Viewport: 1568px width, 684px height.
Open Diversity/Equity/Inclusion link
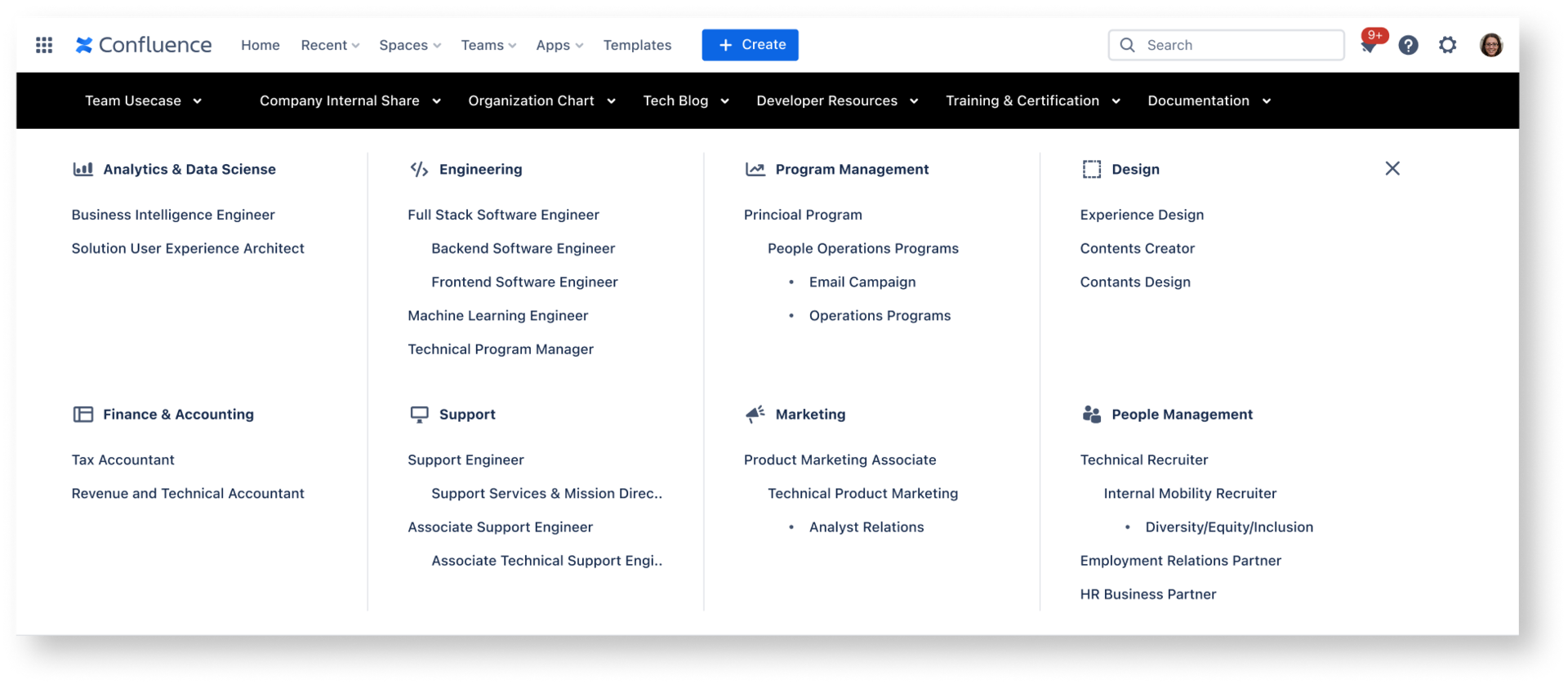[x=1229, y=526]
